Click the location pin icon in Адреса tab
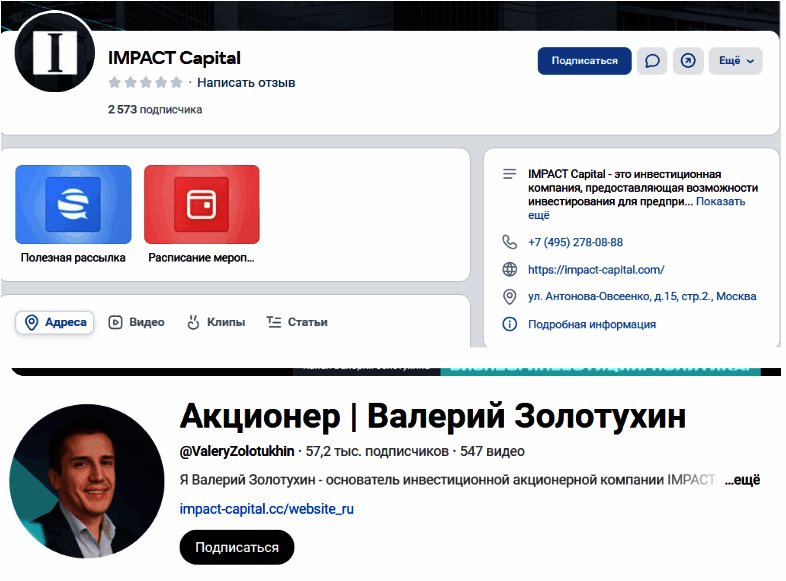This screenshot has width=786, height=581. pyautogui.click(x=32, y=322)
